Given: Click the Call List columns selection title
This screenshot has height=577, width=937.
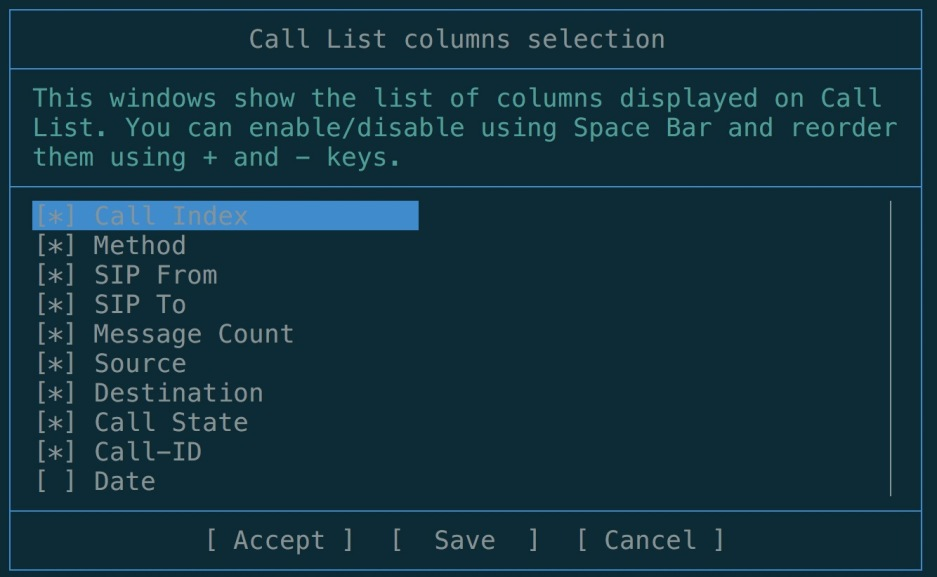Looking at the screenshot, I should [x=457, y=40].
